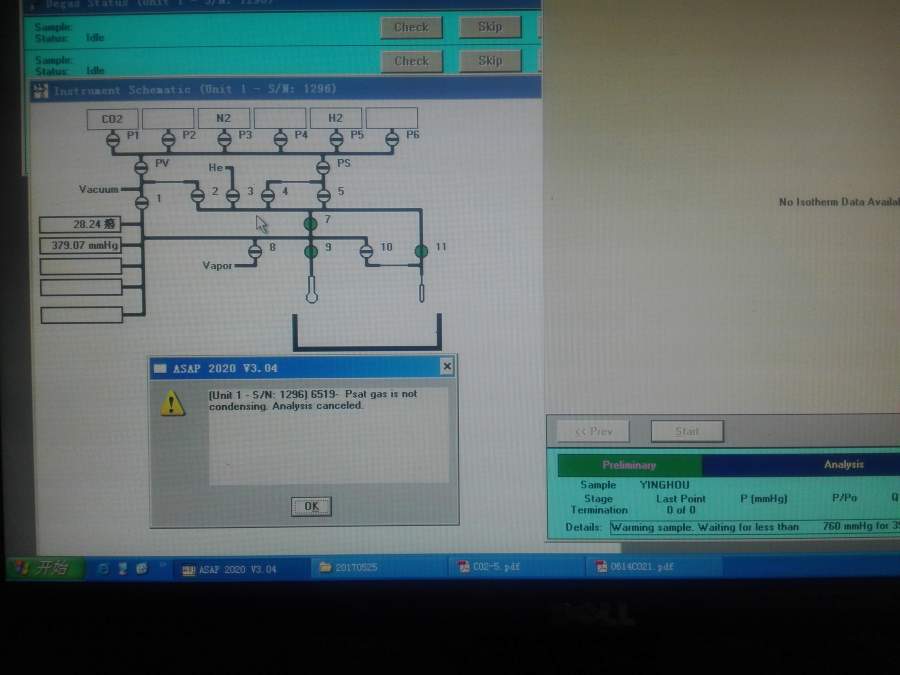Click the P4 valve icon
The height and width of the screenshot is (675, 900).
[280, 139]
